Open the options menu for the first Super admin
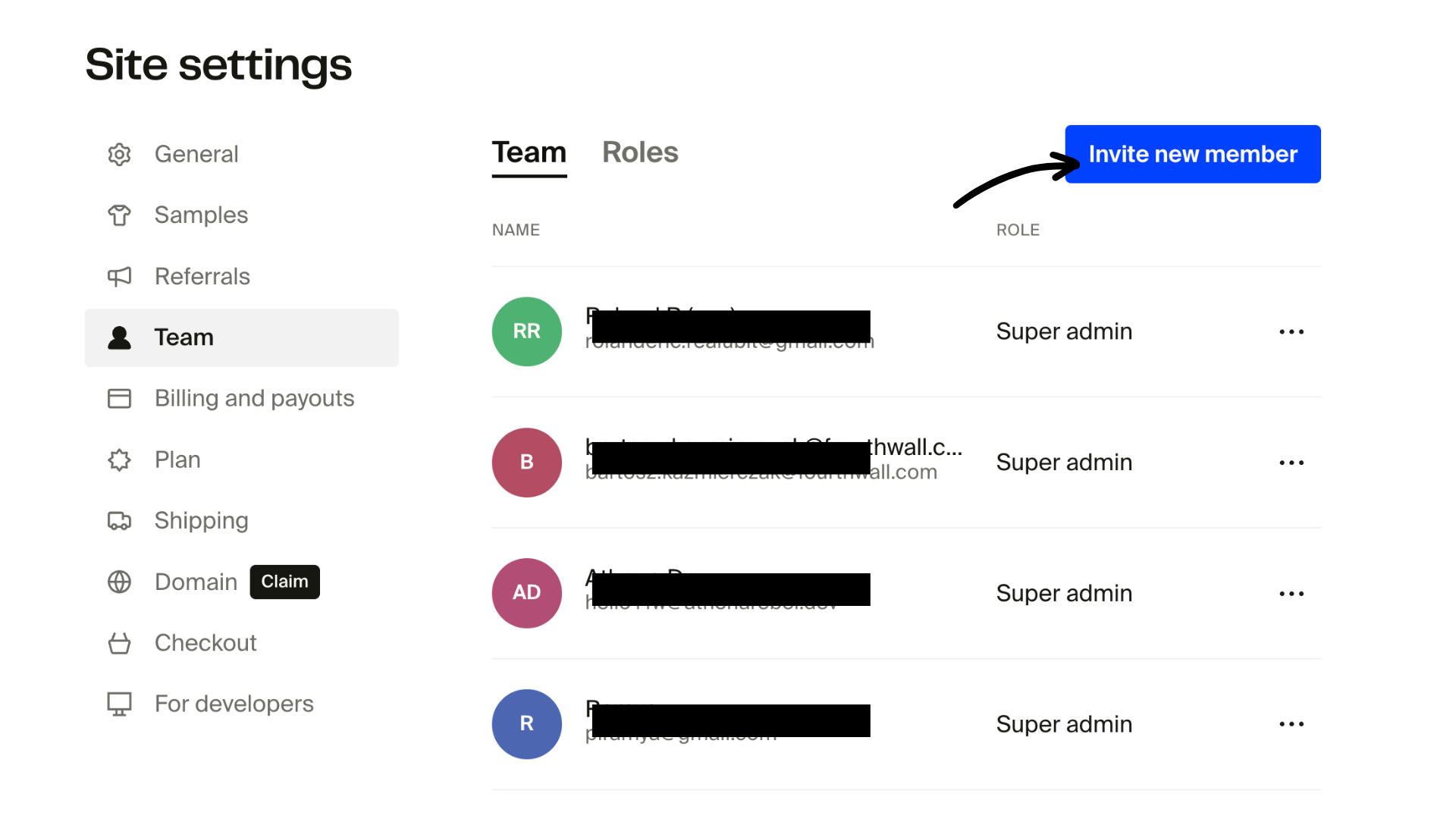Image resolution: width=1456 pixels, height=819 pixels. click(1291, 331)
